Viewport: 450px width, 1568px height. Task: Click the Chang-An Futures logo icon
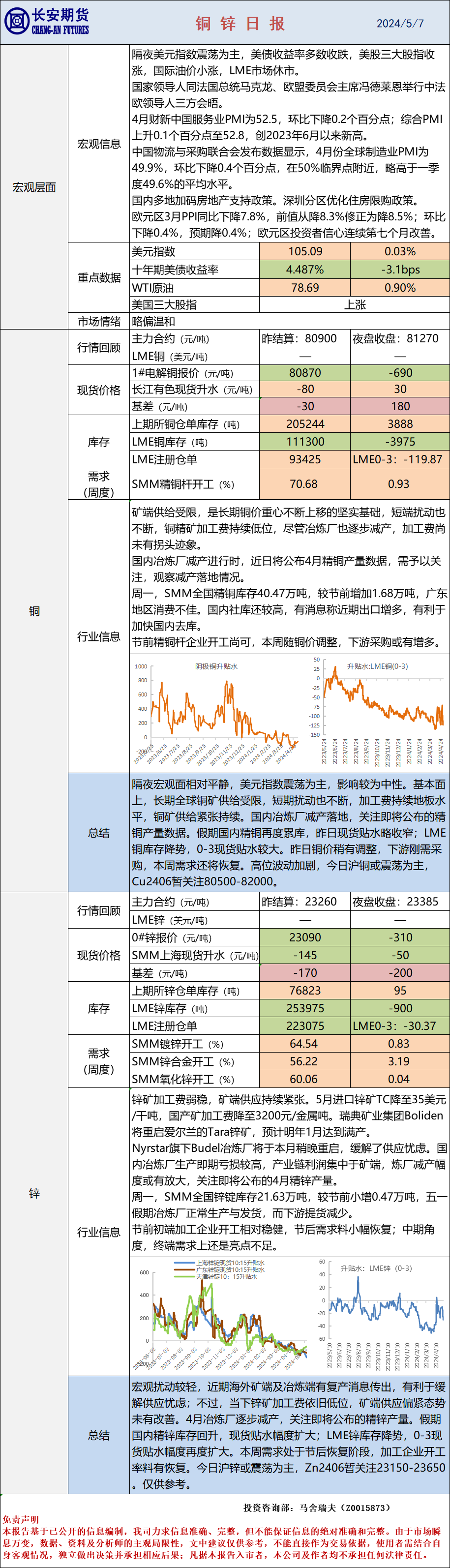pos(16,22)
